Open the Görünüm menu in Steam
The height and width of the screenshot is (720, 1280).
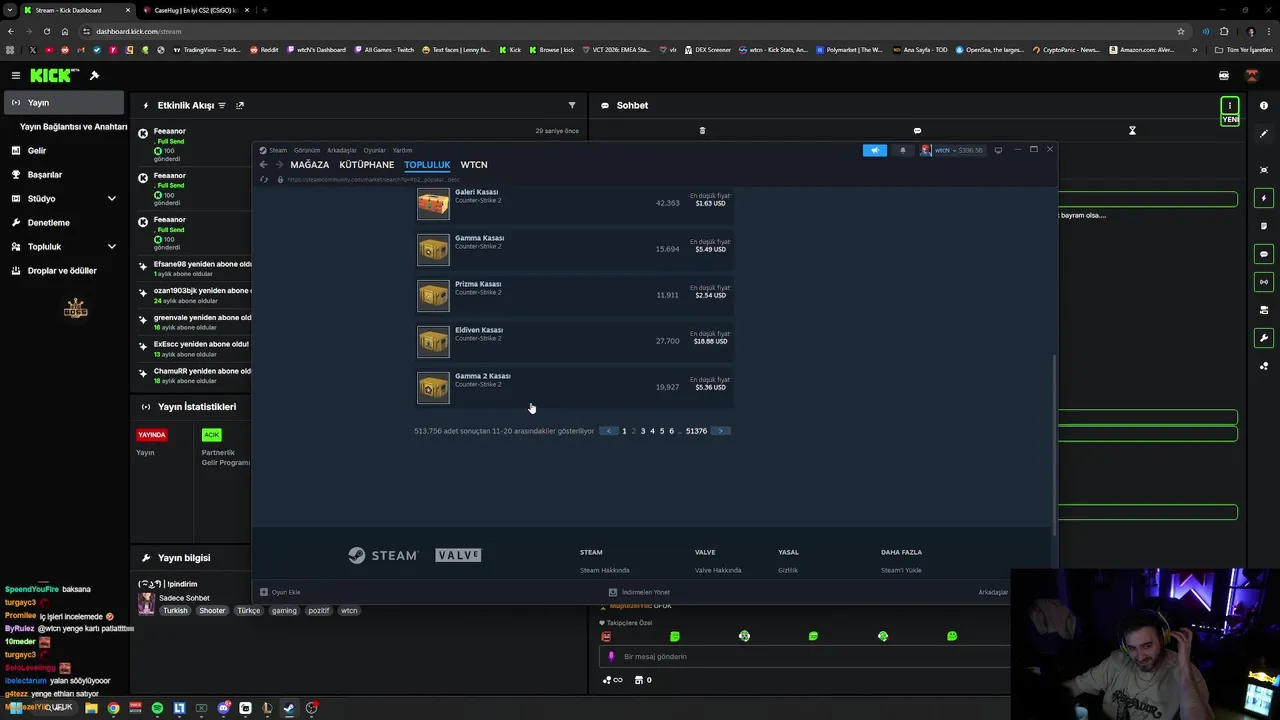(307, 150)
